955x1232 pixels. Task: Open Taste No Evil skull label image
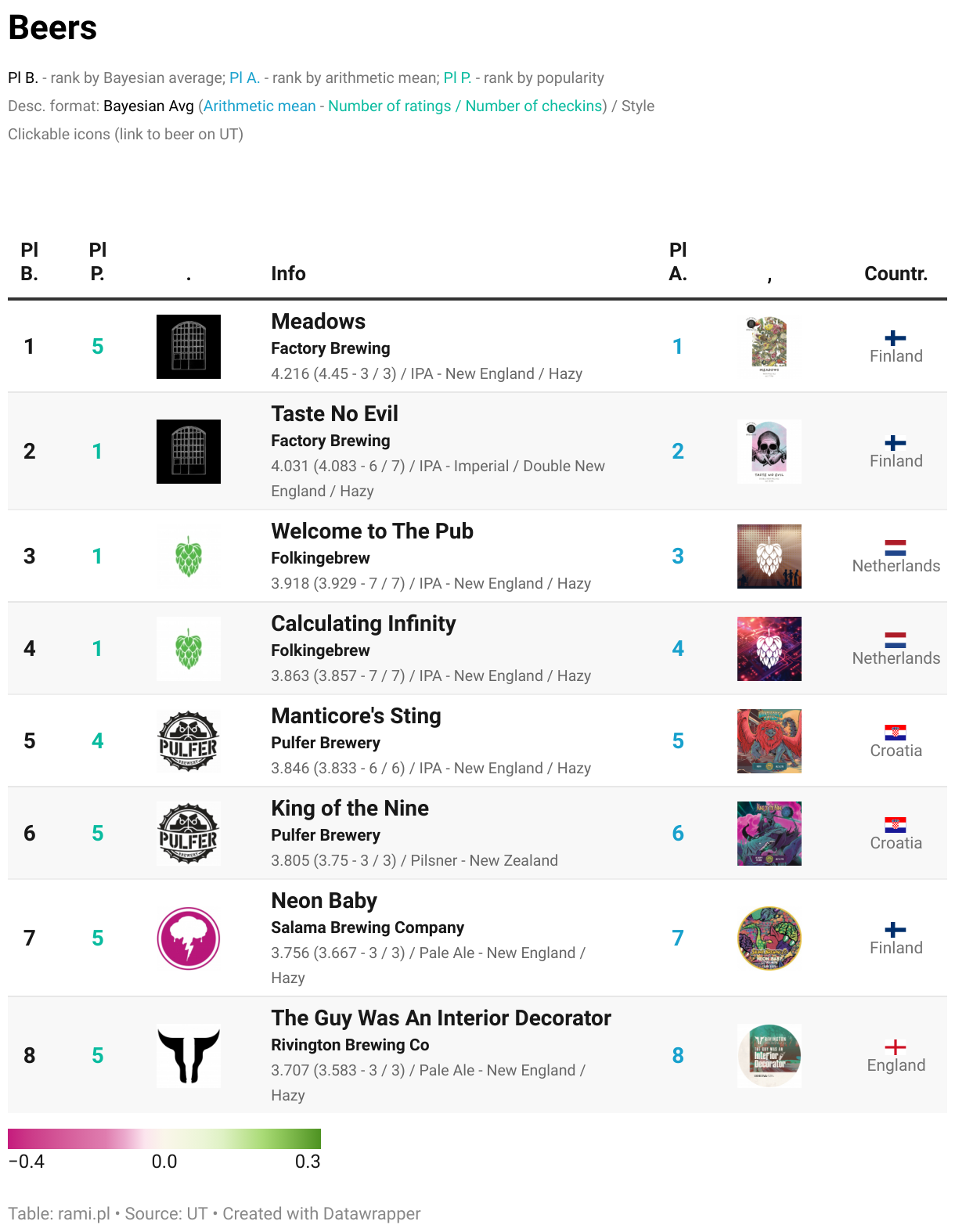(769, 452)
